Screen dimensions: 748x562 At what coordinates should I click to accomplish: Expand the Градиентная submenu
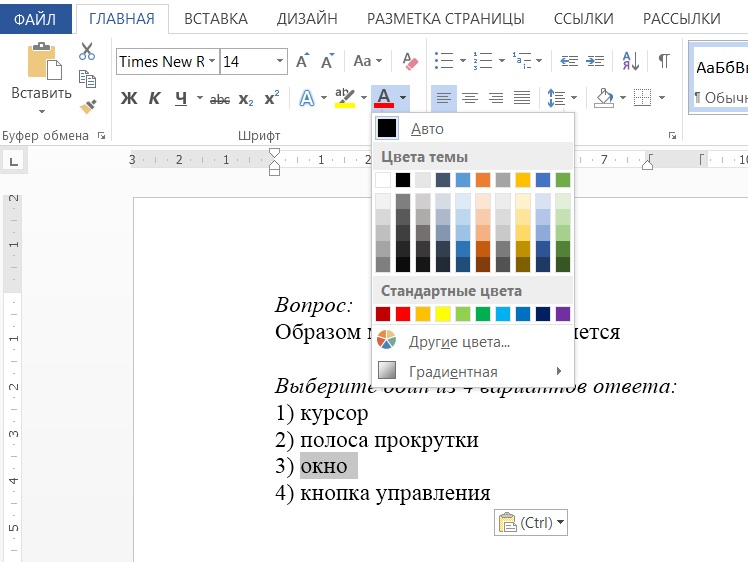[470, 372]
